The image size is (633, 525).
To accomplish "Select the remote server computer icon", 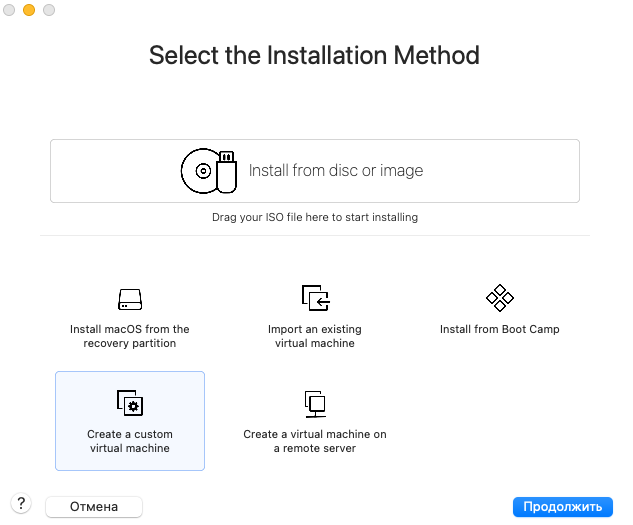I will pos(315,404).
